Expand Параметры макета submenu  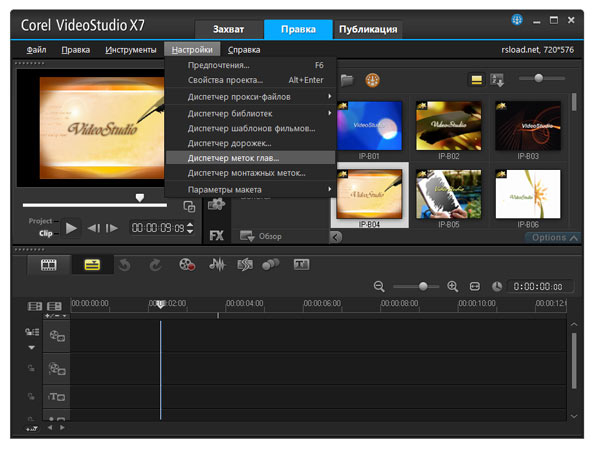click(x=250, y=189)
